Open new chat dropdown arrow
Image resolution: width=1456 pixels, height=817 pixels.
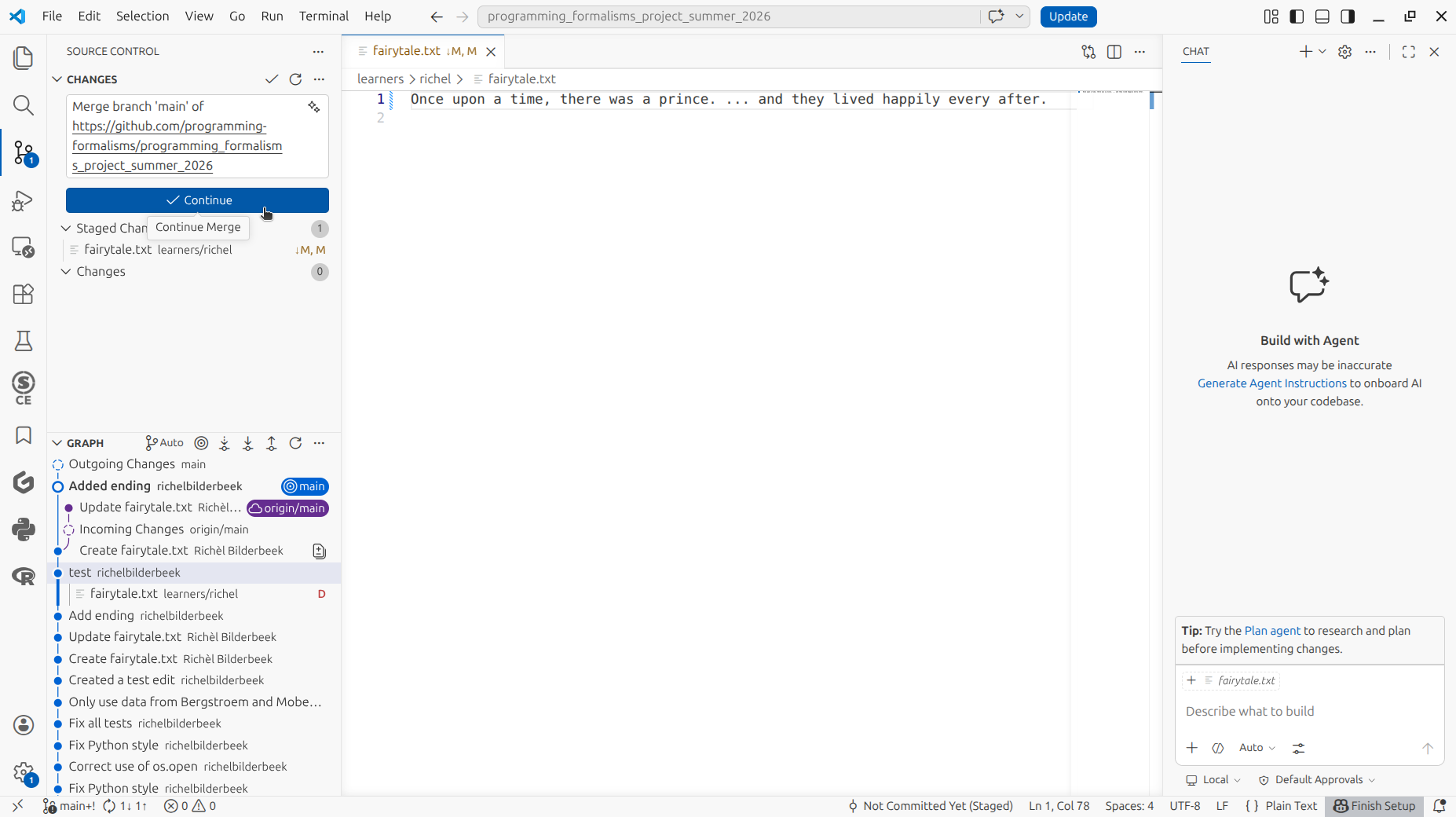coord(1322,52)
